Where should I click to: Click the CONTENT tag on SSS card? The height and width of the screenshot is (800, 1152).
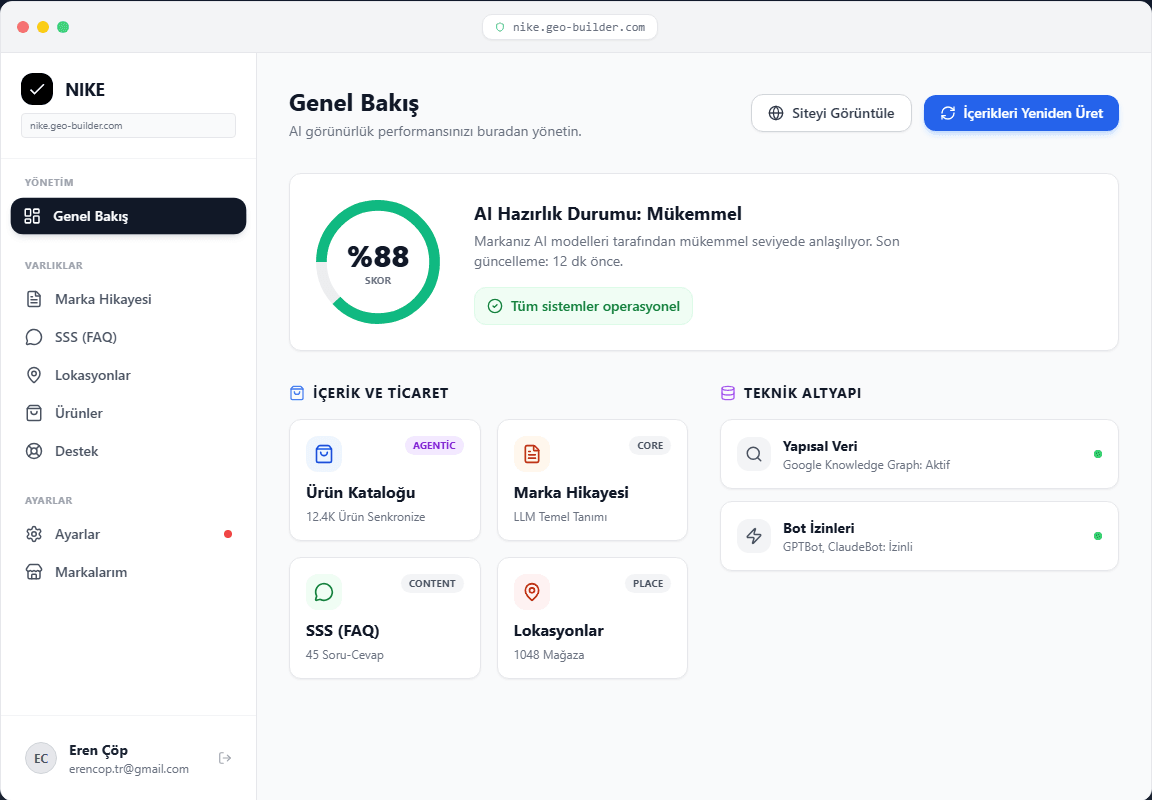432,583
